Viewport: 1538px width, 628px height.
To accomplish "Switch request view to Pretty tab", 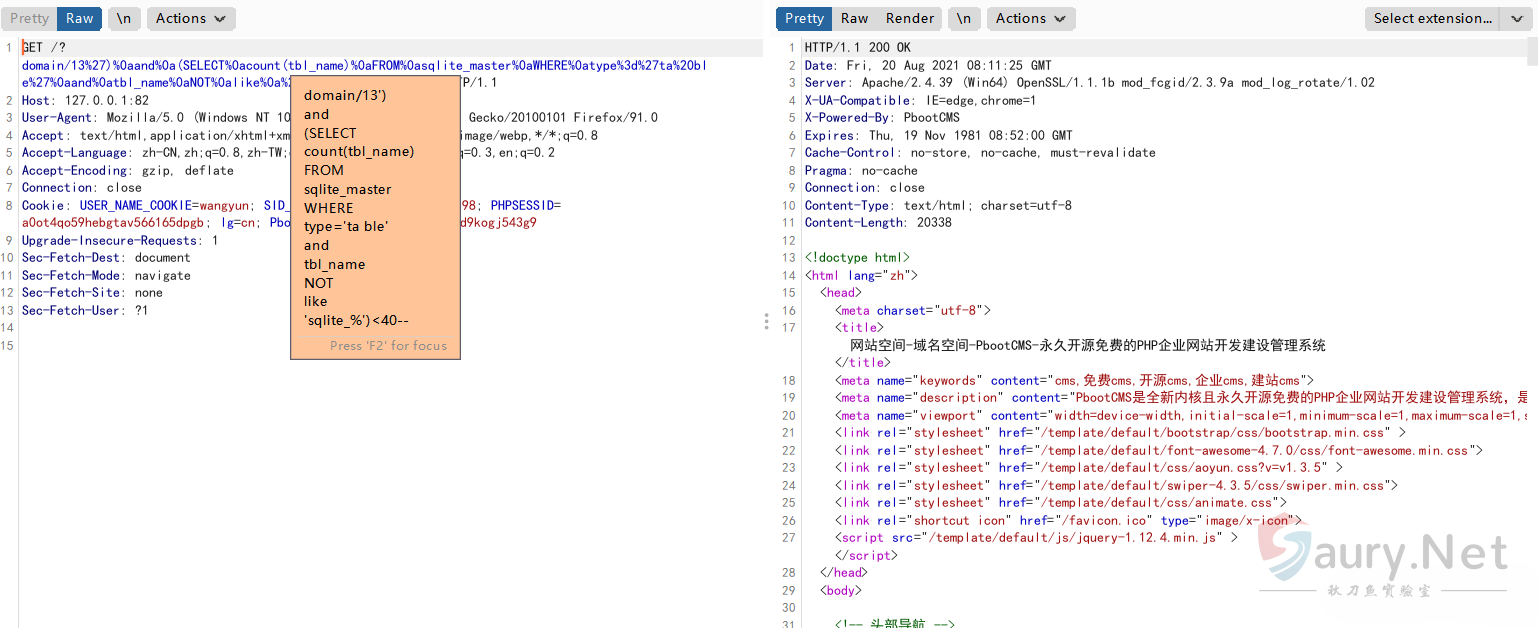I will tap(29, 18).
